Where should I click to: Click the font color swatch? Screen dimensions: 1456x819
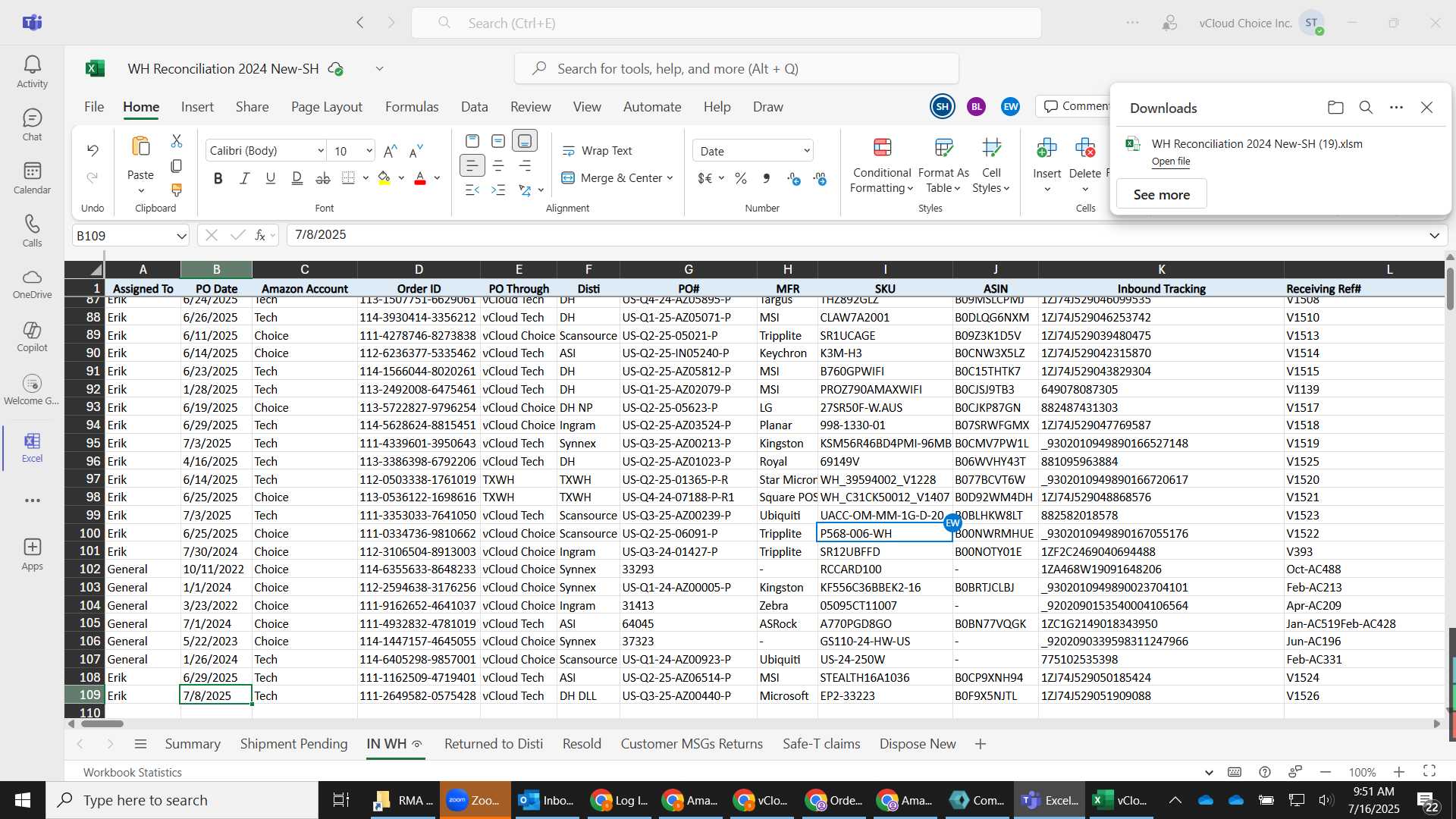coord(420,178)
